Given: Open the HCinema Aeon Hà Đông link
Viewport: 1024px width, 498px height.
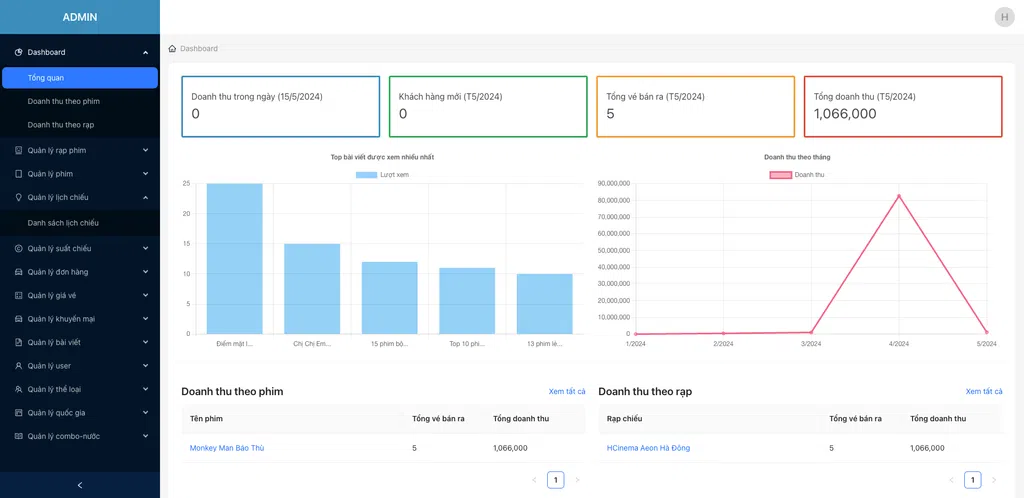Looking at the screenshot, I should [x=648, y=448].
